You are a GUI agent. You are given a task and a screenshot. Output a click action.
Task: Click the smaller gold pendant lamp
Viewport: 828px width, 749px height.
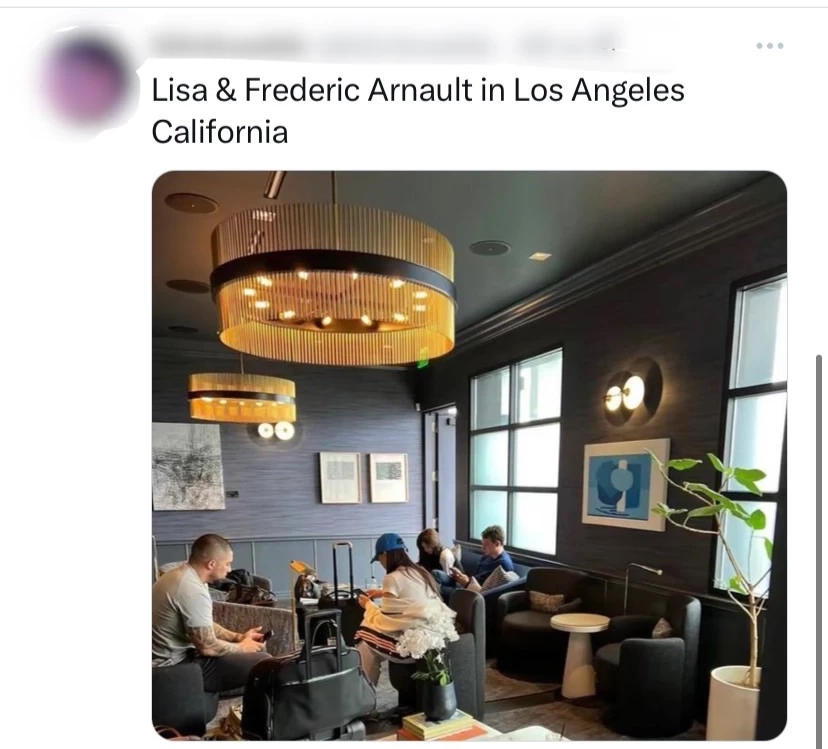242,397
